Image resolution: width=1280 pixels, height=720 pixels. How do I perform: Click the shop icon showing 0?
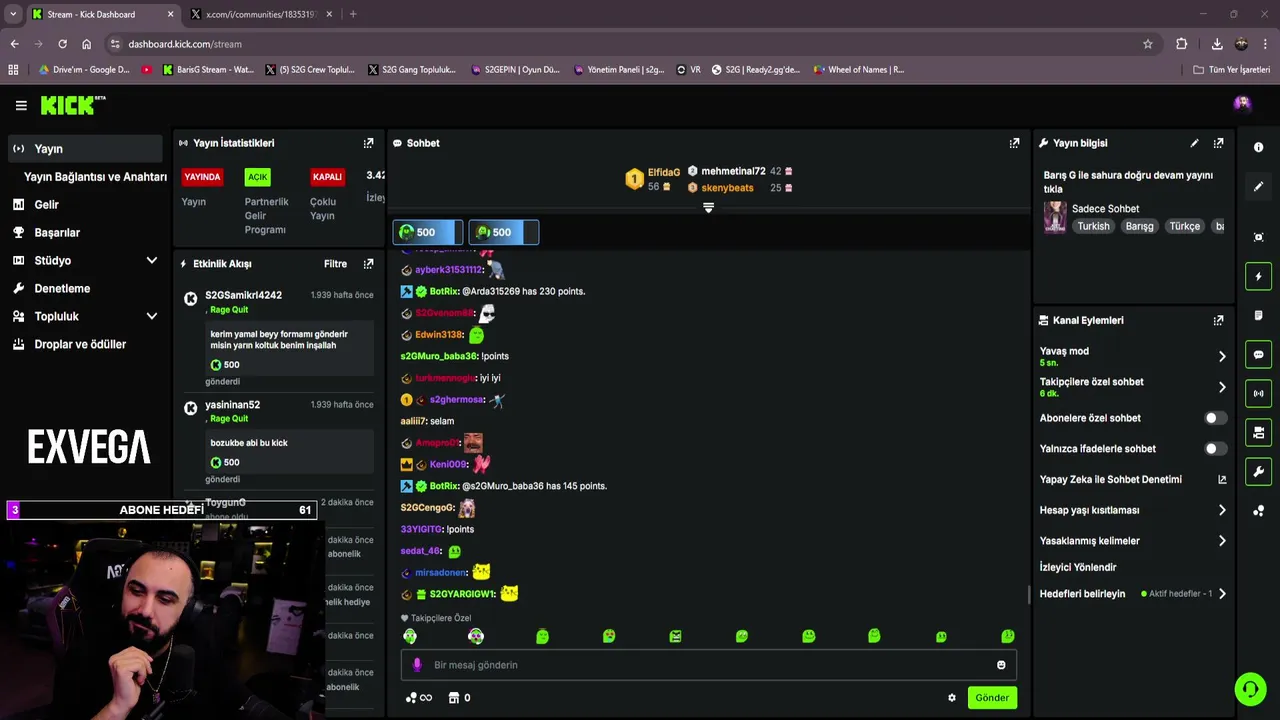pyautogui.click(x=459, y=698)
